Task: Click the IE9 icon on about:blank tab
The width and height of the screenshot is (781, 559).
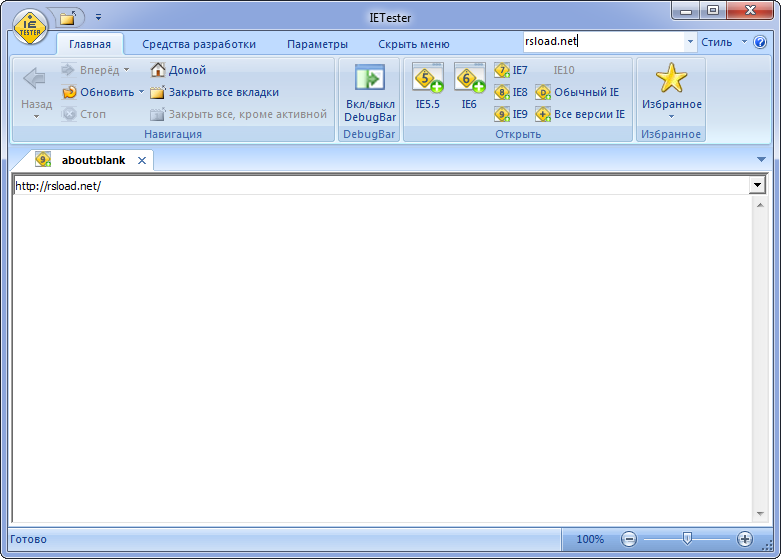Action: 43,159
